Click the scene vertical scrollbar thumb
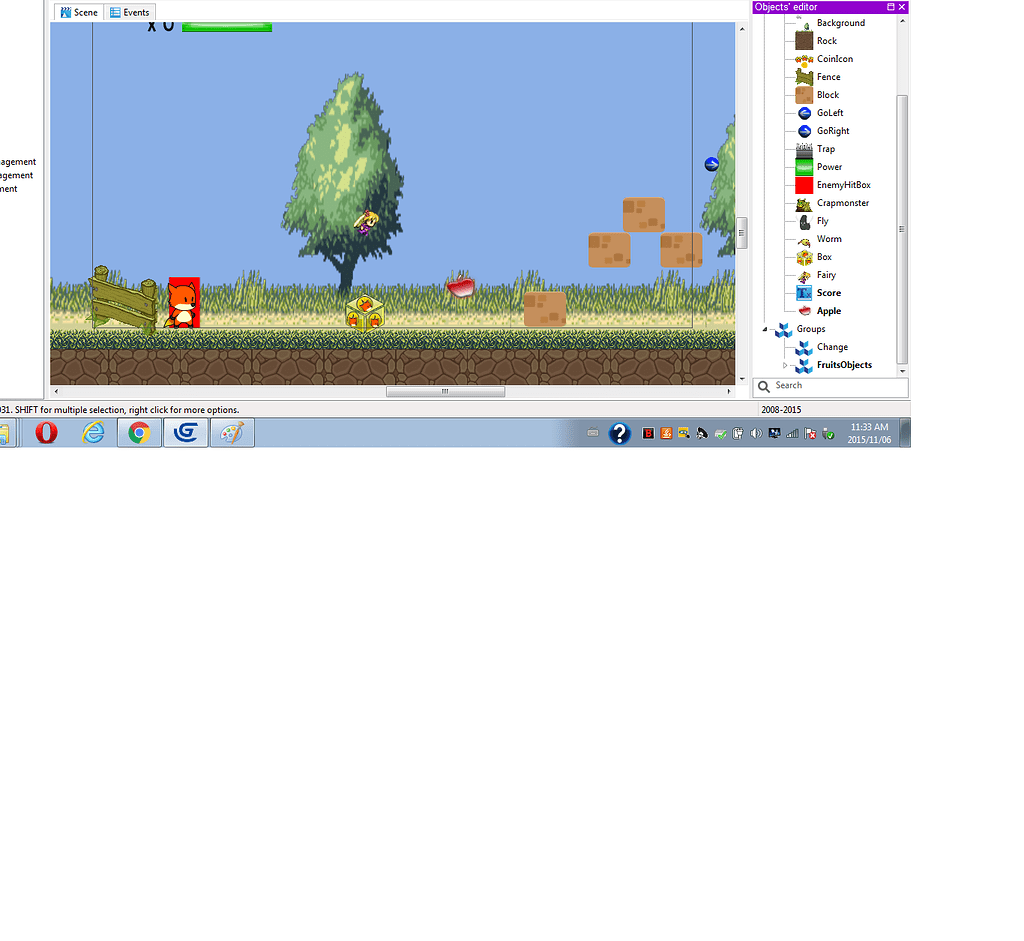Viewport: 1024px width, 941px height. point(742,232)
